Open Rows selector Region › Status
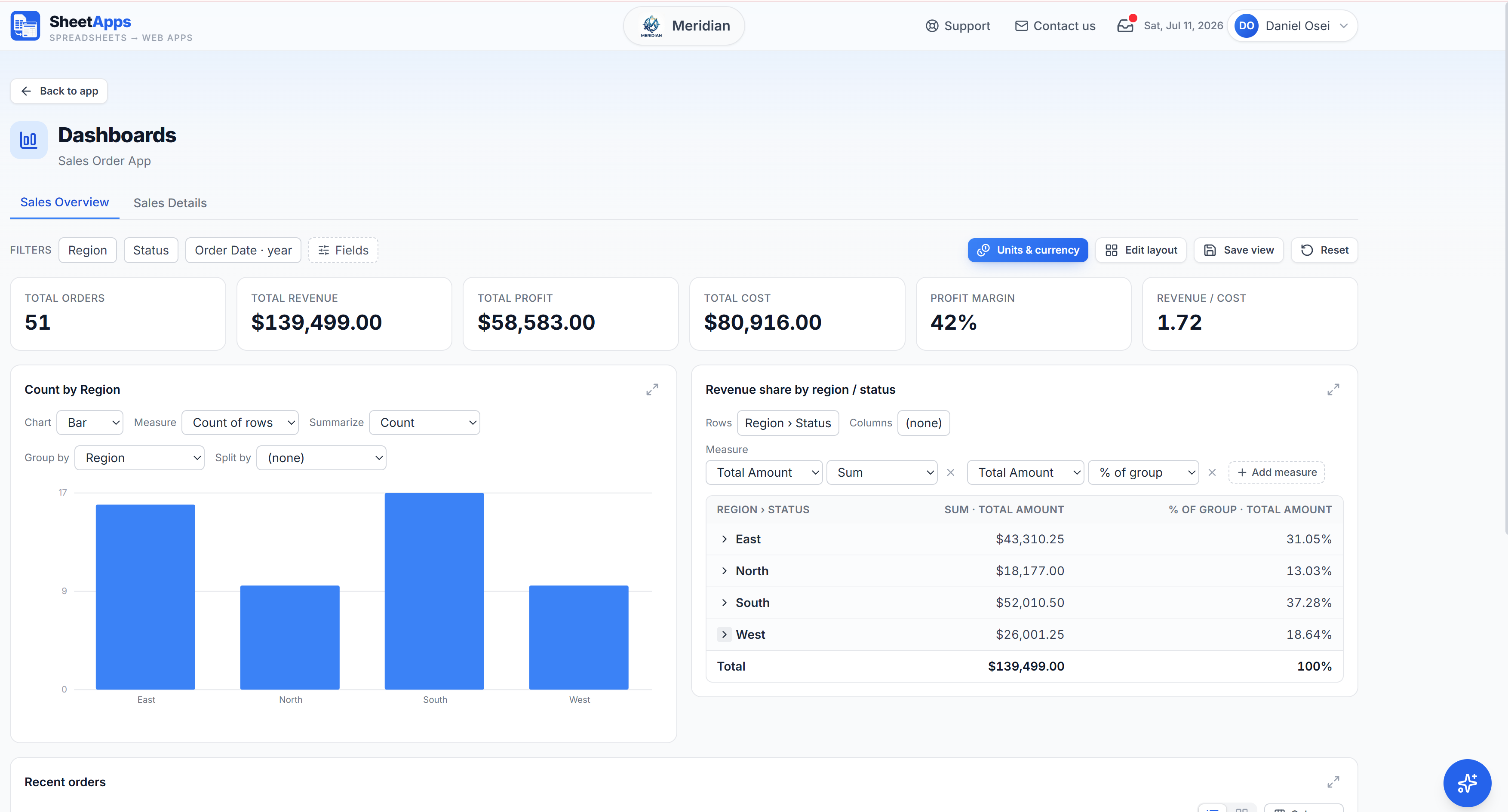The image size is (1508, 812). (788, 423)
